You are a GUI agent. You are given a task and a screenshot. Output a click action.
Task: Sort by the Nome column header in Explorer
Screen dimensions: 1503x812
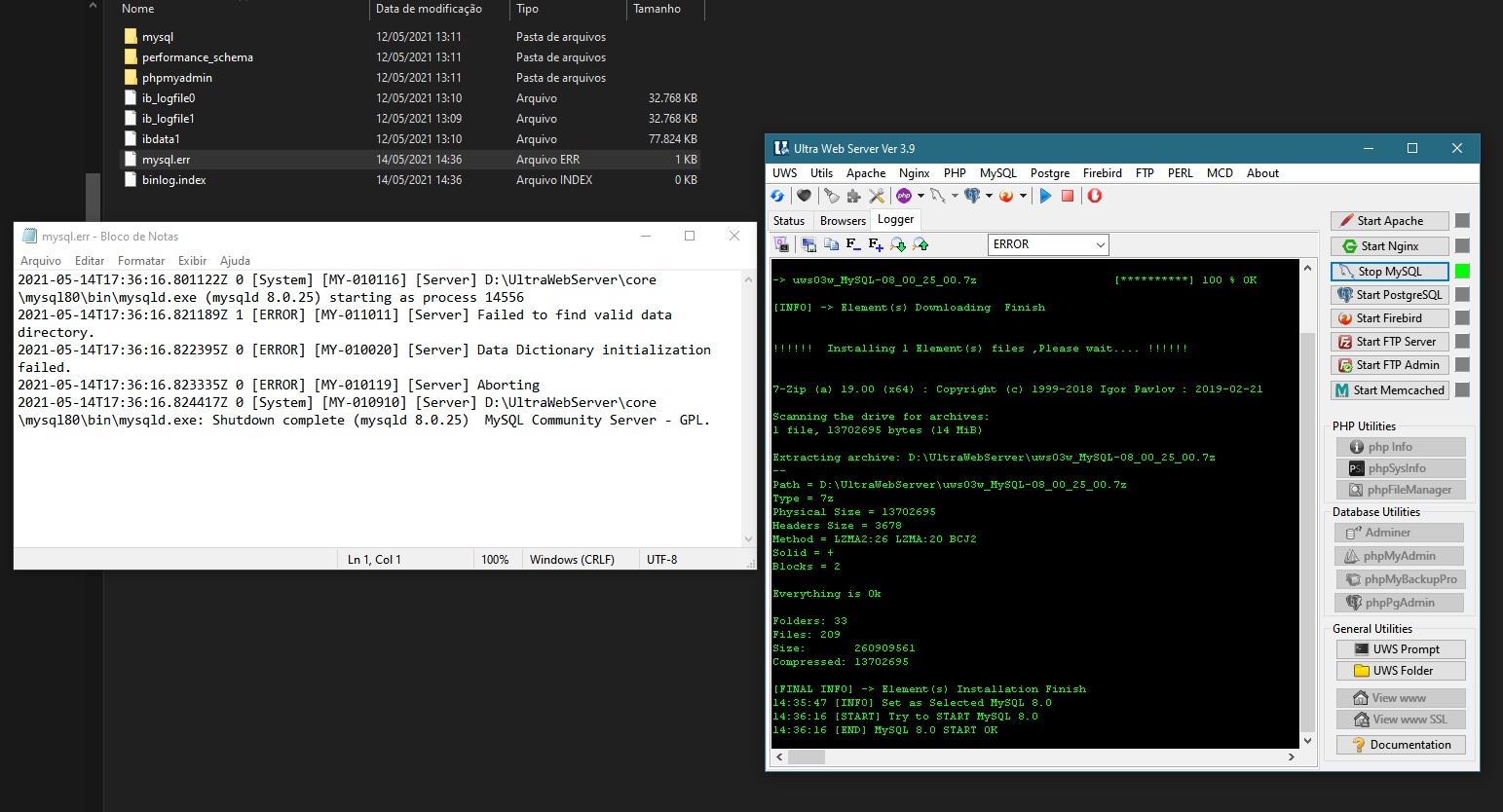(x=137, y=9)
